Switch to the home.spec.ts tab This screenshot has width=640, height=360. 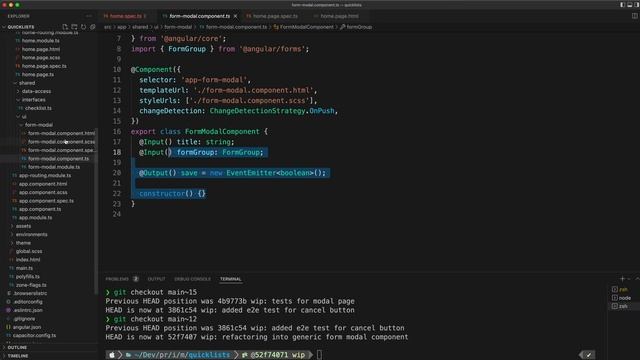125,16
